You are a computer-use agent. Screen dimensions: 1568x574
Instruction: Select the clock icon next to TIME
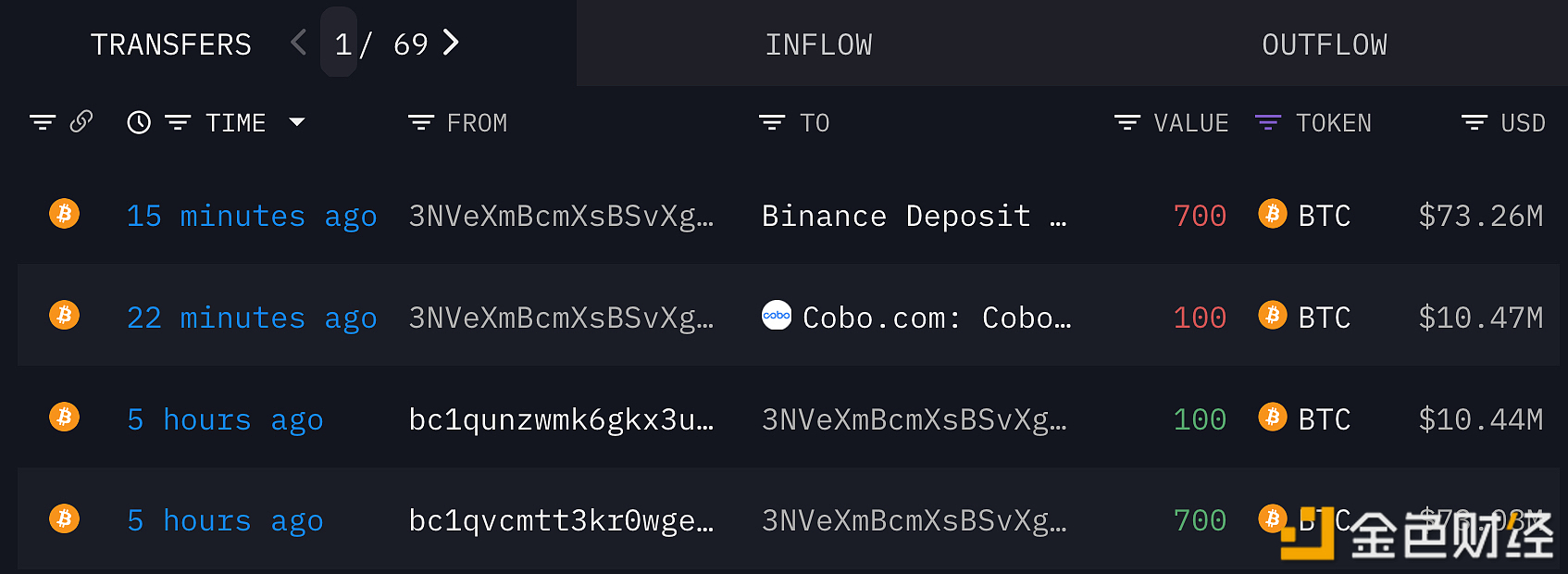137,121
